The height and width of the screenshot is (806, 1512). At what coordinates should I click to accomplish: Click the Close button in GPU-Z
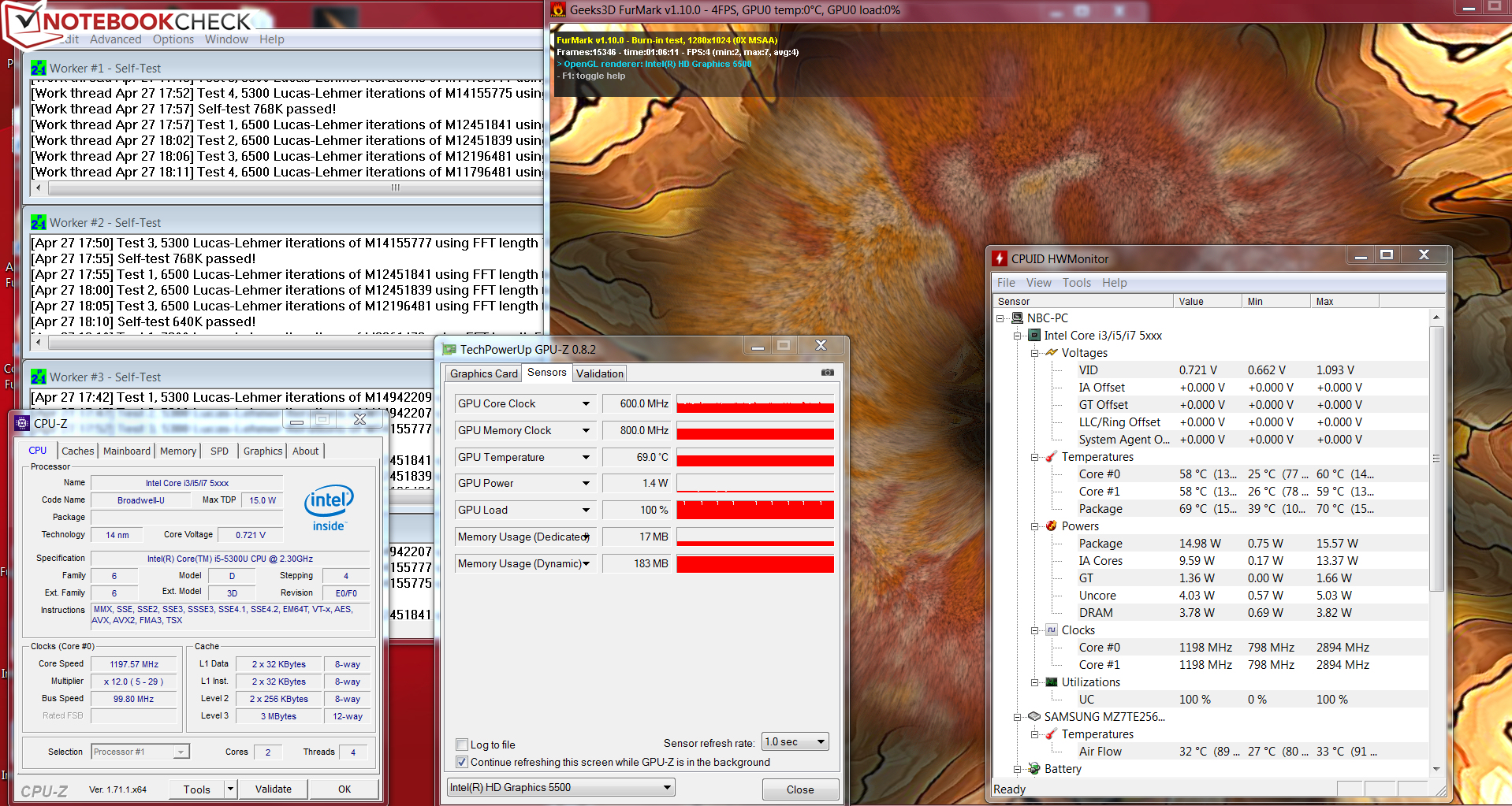tap(800, 789)
